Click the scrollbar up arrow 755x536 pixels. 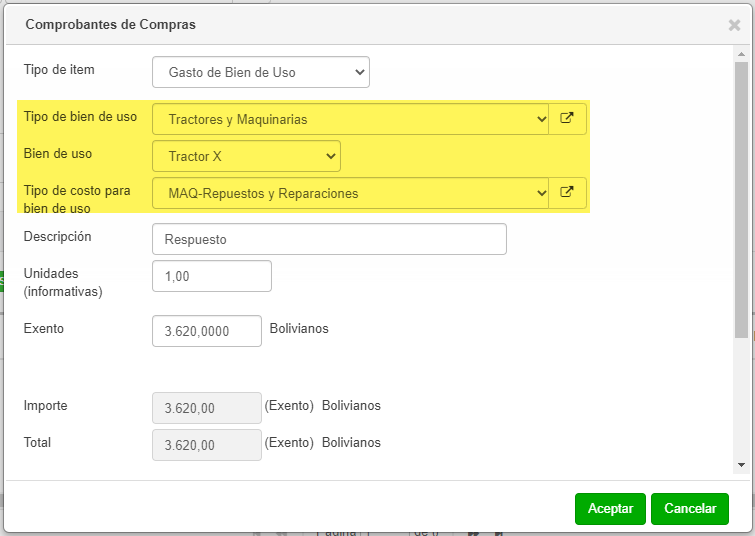pyautogui.click(x=742, y=54)
